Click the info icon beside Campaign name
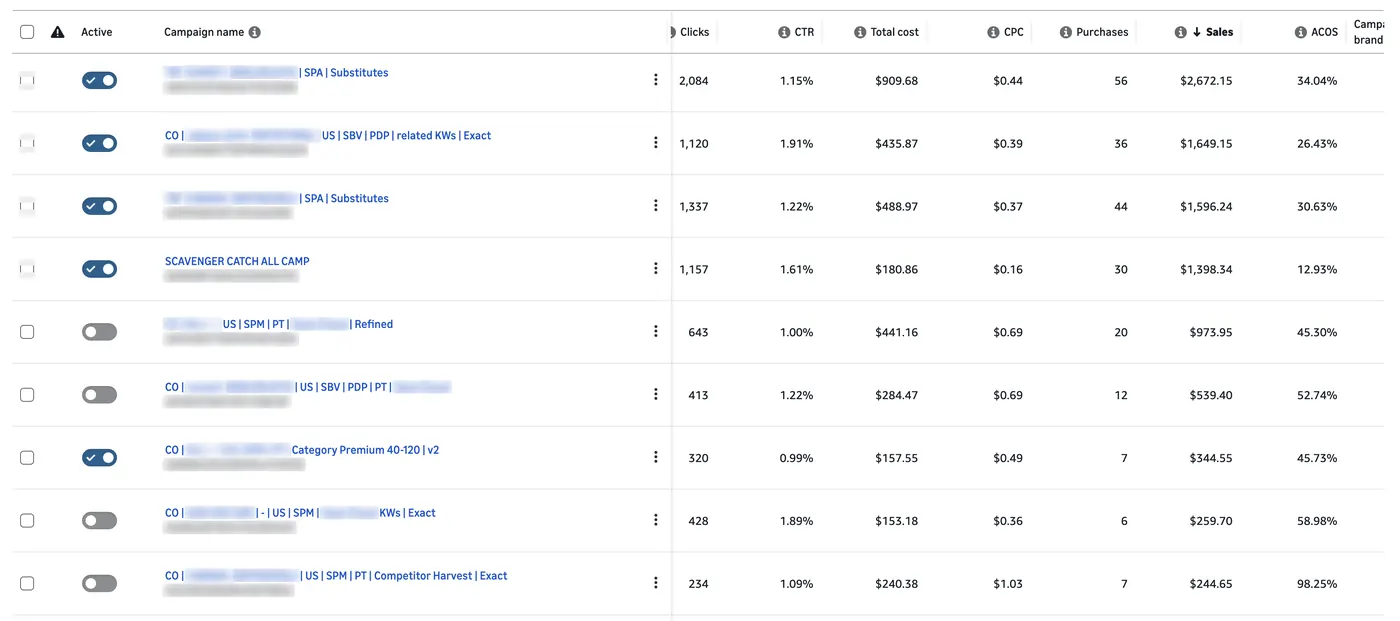Viewport: 1400px width, 621px height. pos(254,32)
